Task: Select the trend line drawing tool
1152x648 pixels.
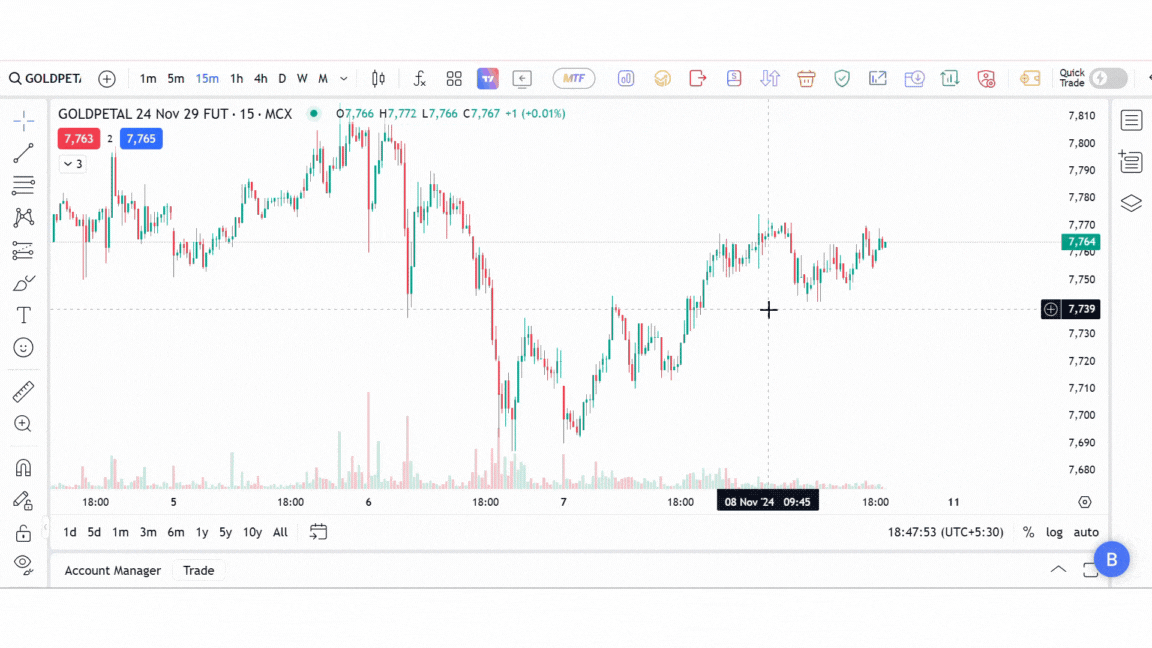Action: point(23,153)
